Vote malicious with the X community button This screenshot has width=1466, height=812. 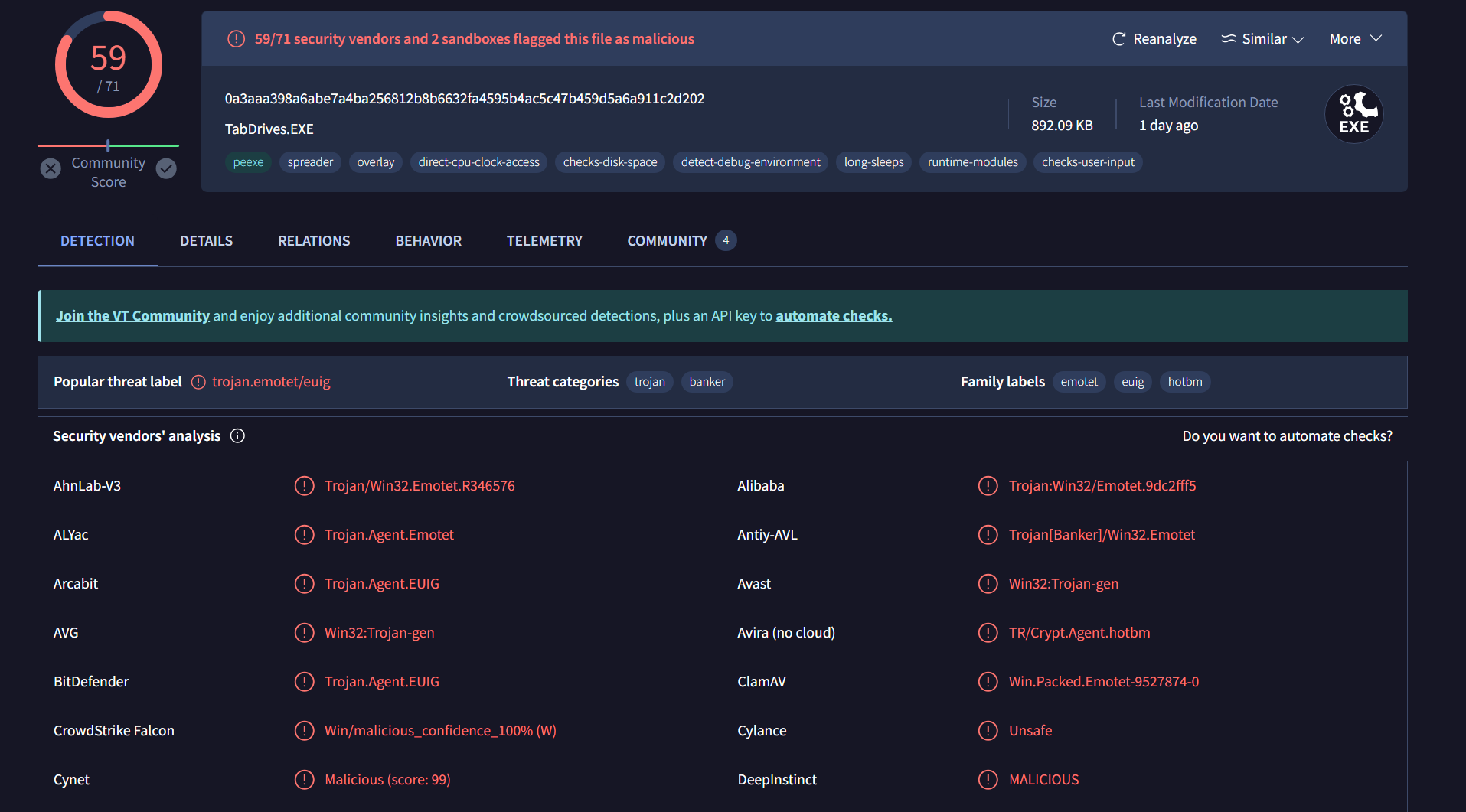point(51,169)
